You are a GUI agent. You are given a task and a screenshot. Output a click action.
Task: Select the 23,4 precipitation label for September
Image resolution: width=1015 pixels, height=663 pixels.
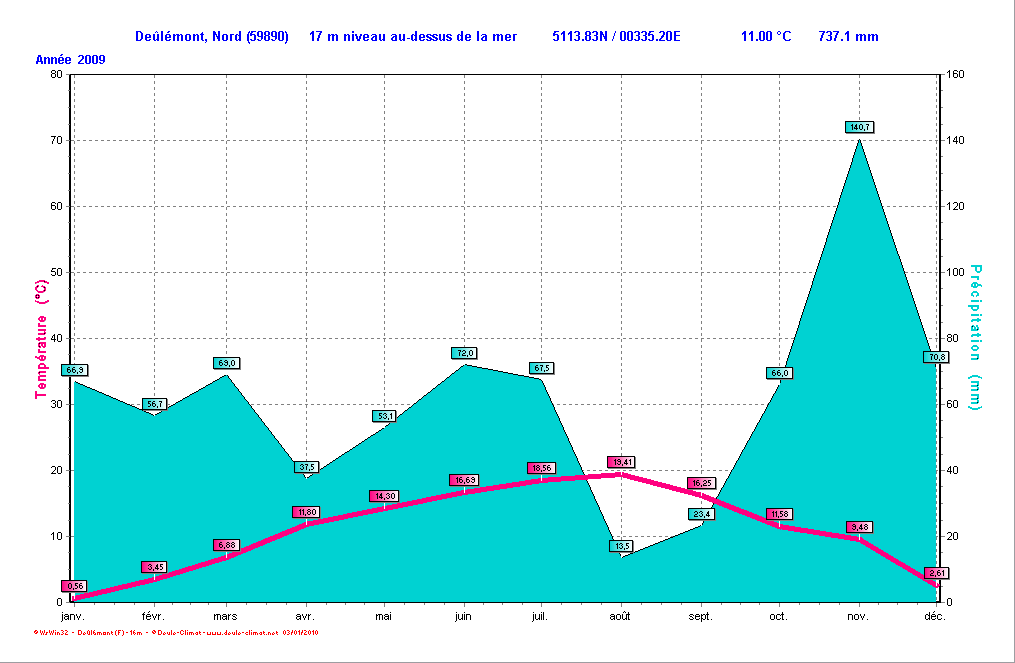point(701,514)
